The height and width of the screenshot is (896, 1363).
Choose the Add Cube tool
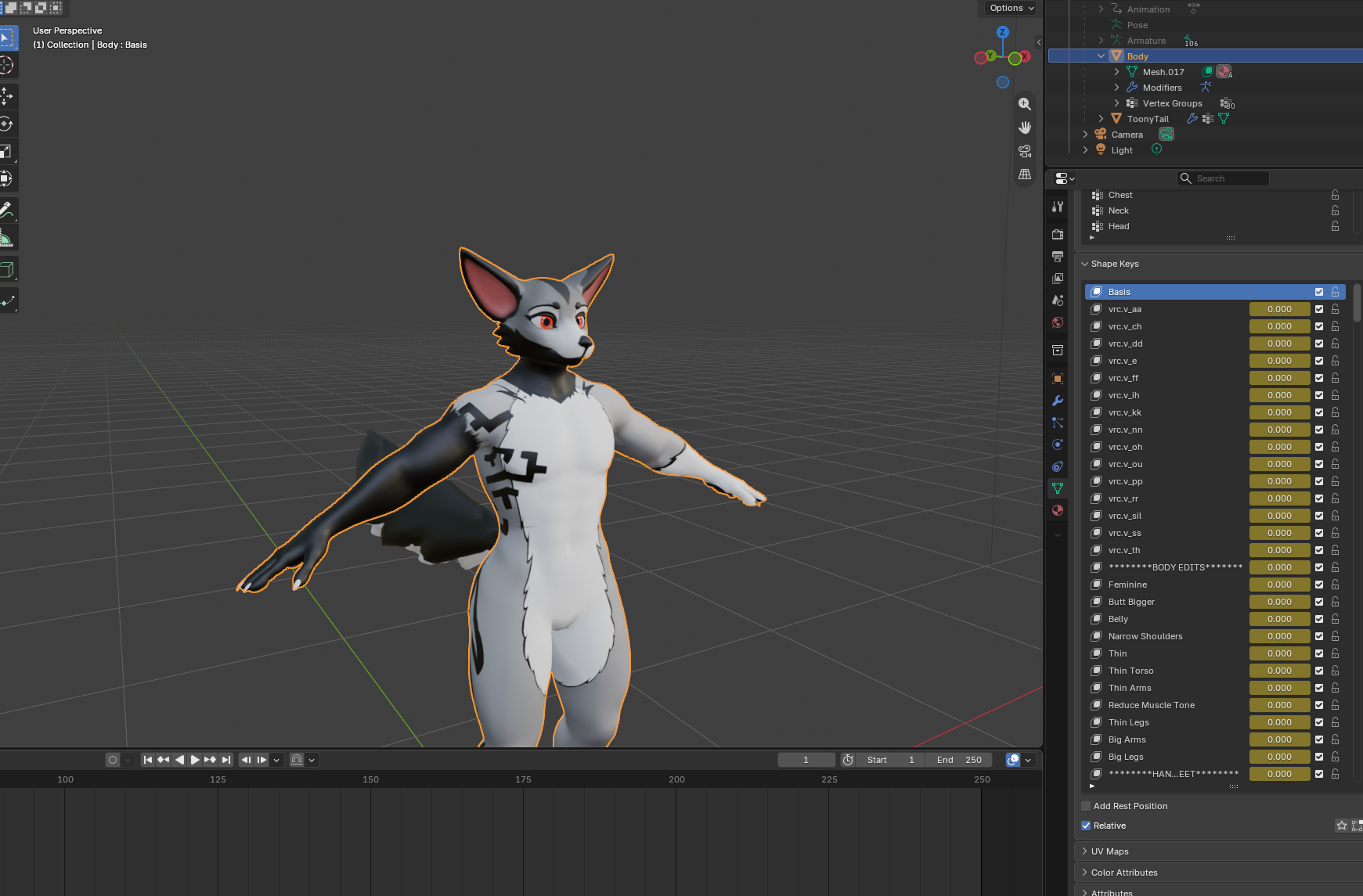6,269
